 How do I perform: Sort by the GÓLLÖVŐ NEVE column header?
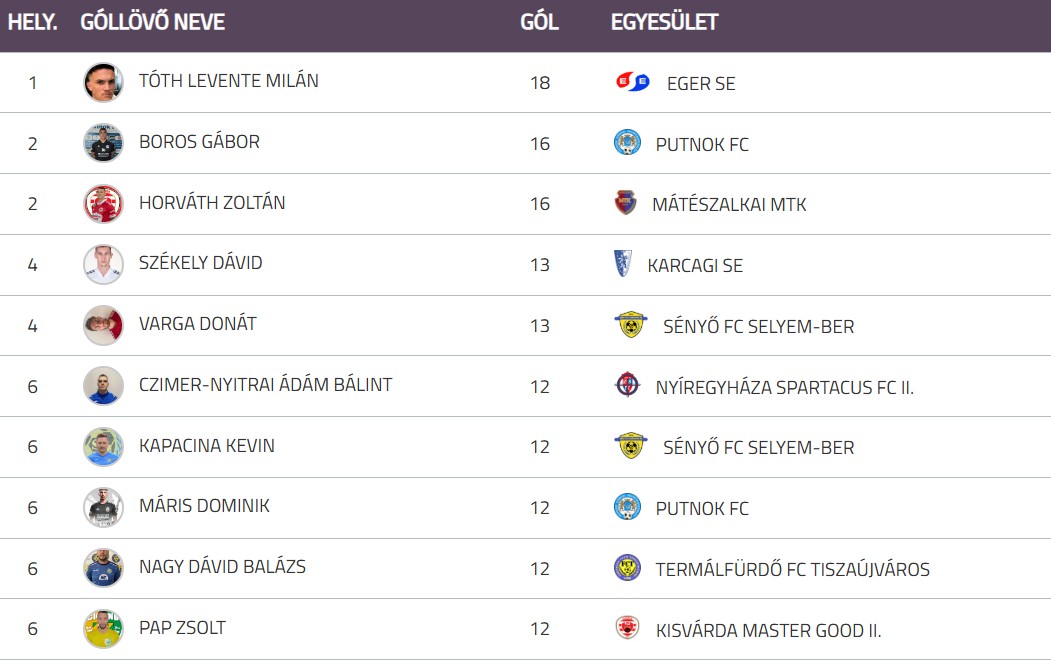[x=152, y=22]
